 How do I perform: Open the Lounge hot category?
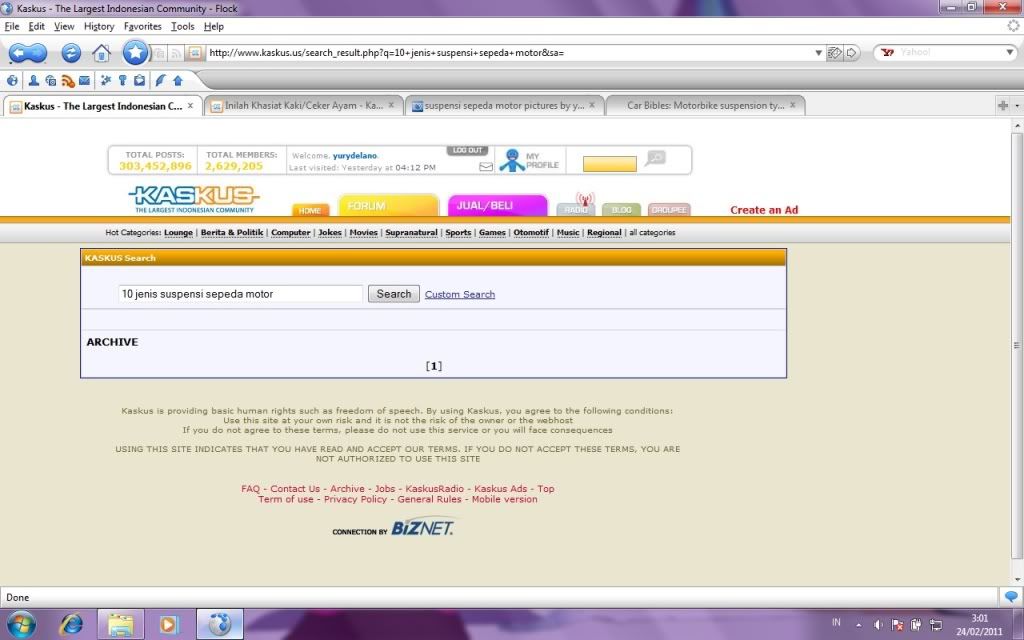(178, 232)
